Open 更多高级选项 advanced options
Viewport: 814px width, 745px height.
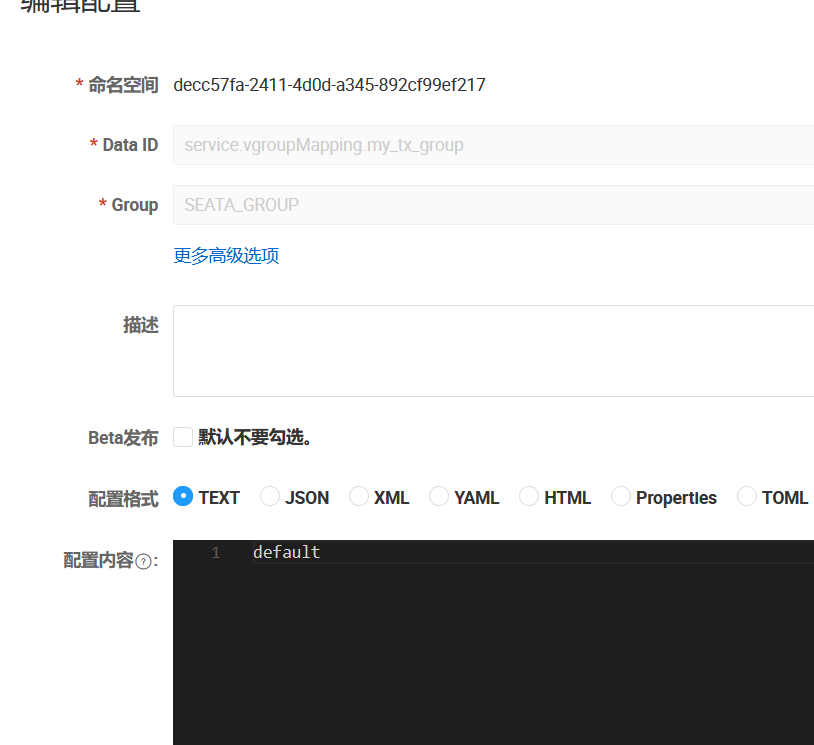coord(226,255)
